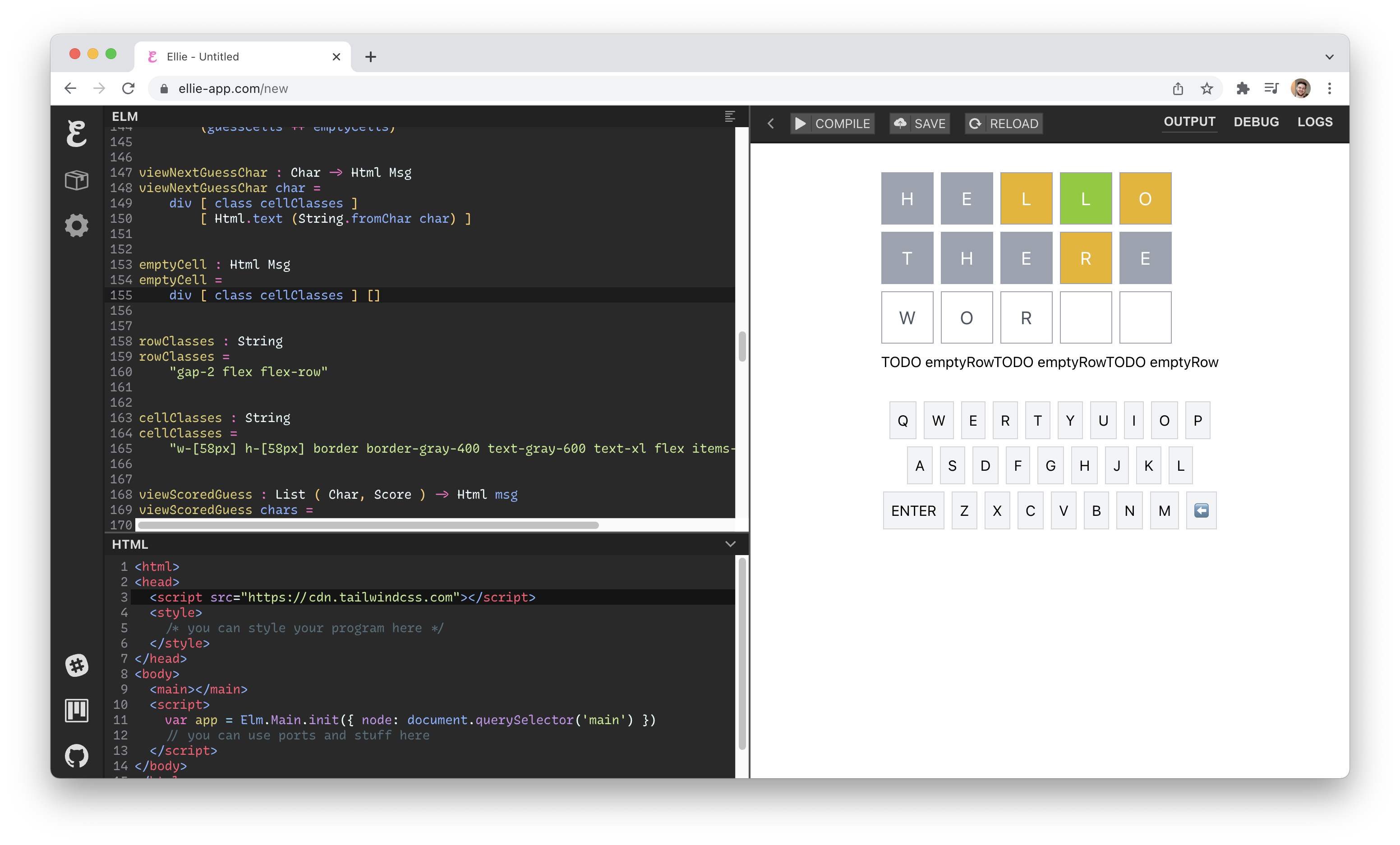Open the packages box icon
The image size is (1400, 845).
click(76, 180)
